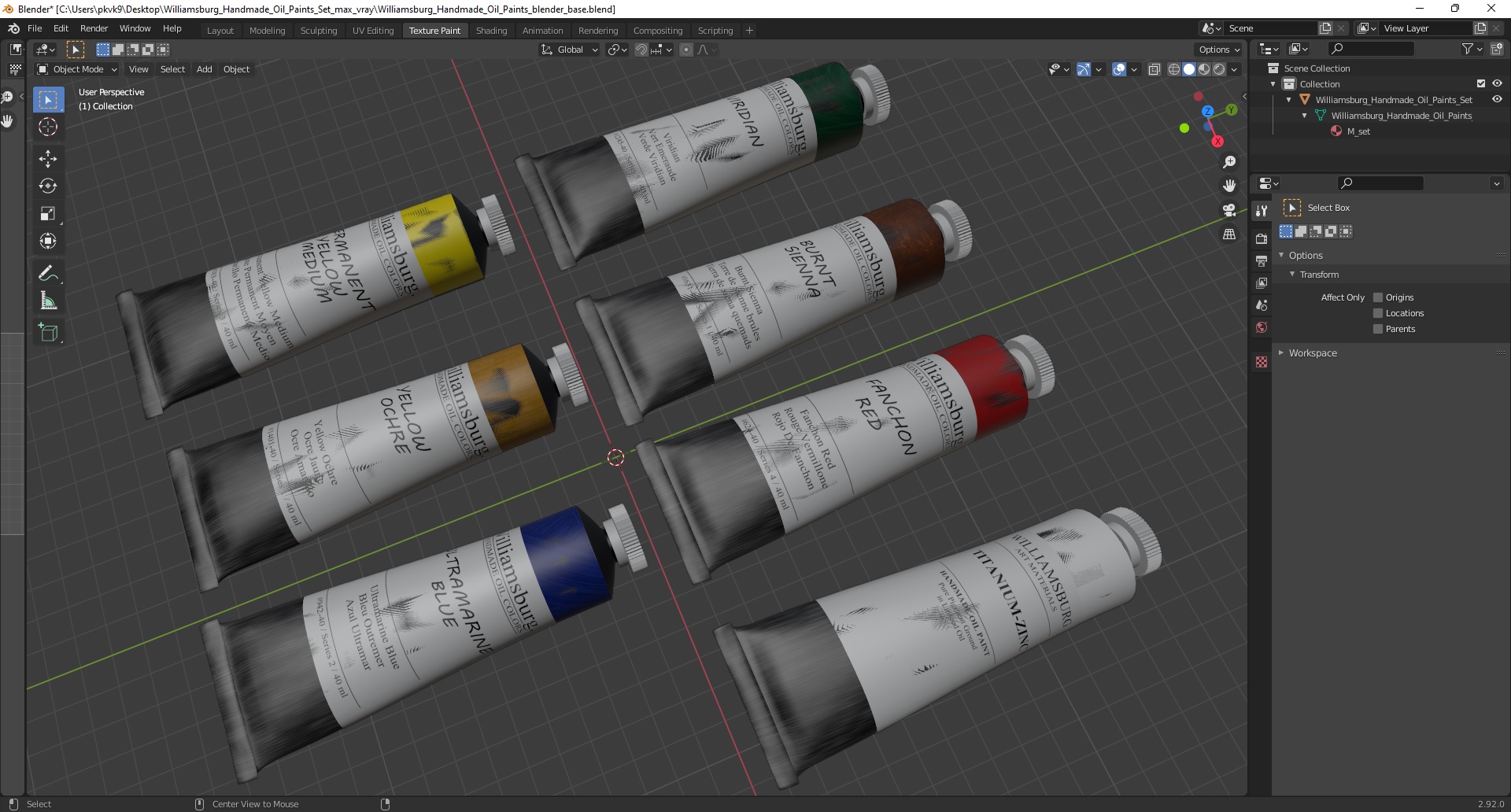Screen dimensions: 1511x812
Task: Click the solid viewport shading button
Action: tap(1189, 69)
